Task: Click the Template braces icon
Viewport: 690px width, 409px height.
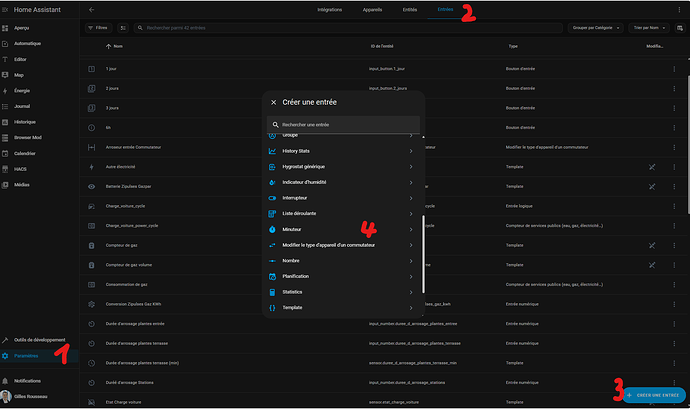Action: [x=272, y=307]
